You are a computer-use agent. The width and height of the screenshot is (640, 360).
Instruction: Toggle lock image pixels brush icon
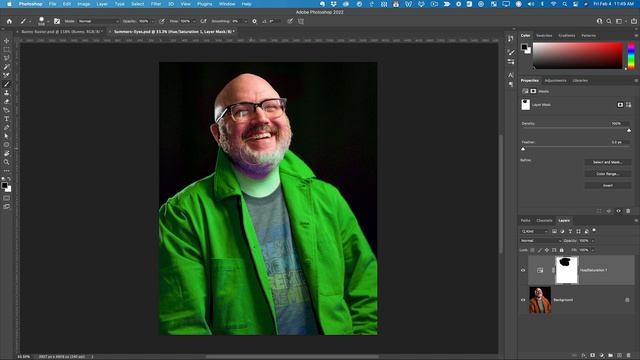[540, 250]
